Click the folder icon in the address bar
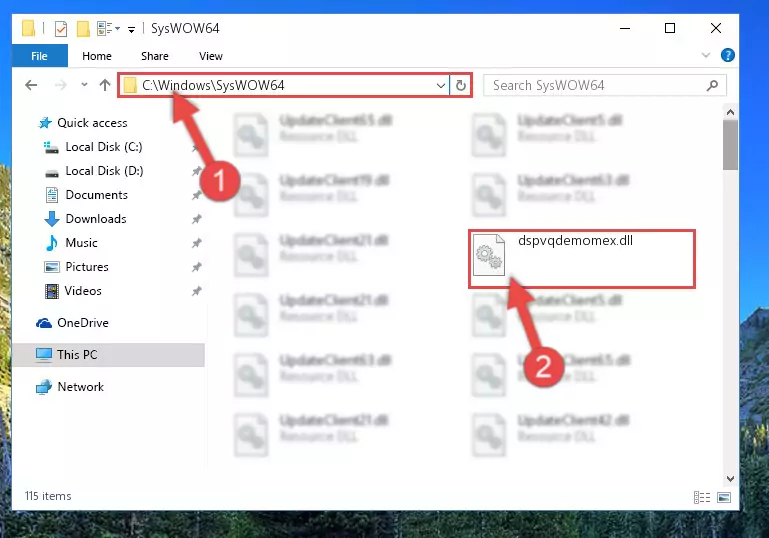 [130, 85]
